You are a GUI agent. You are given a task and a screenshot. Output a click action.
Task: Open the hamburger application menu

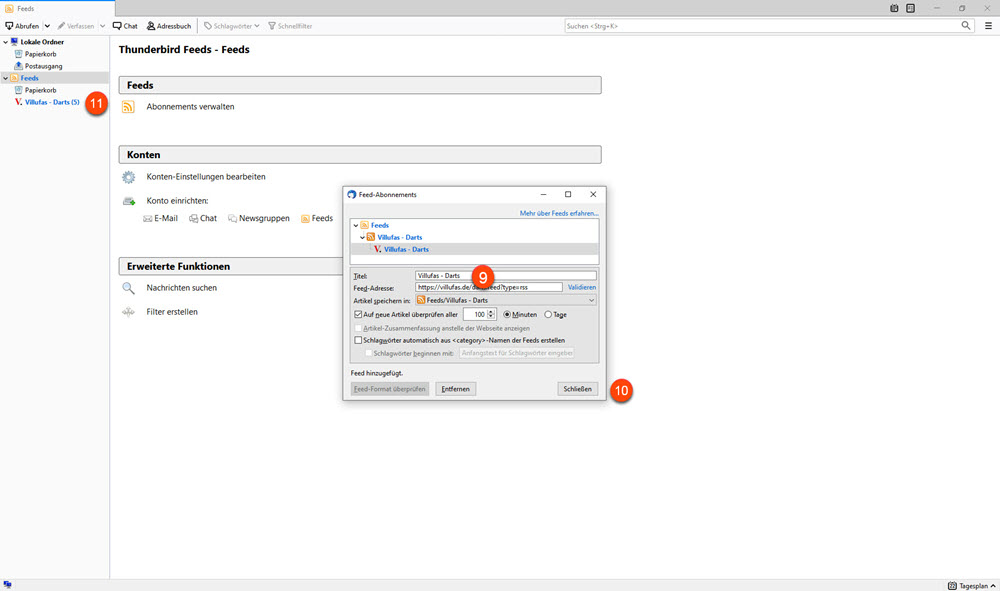[988, 25]
